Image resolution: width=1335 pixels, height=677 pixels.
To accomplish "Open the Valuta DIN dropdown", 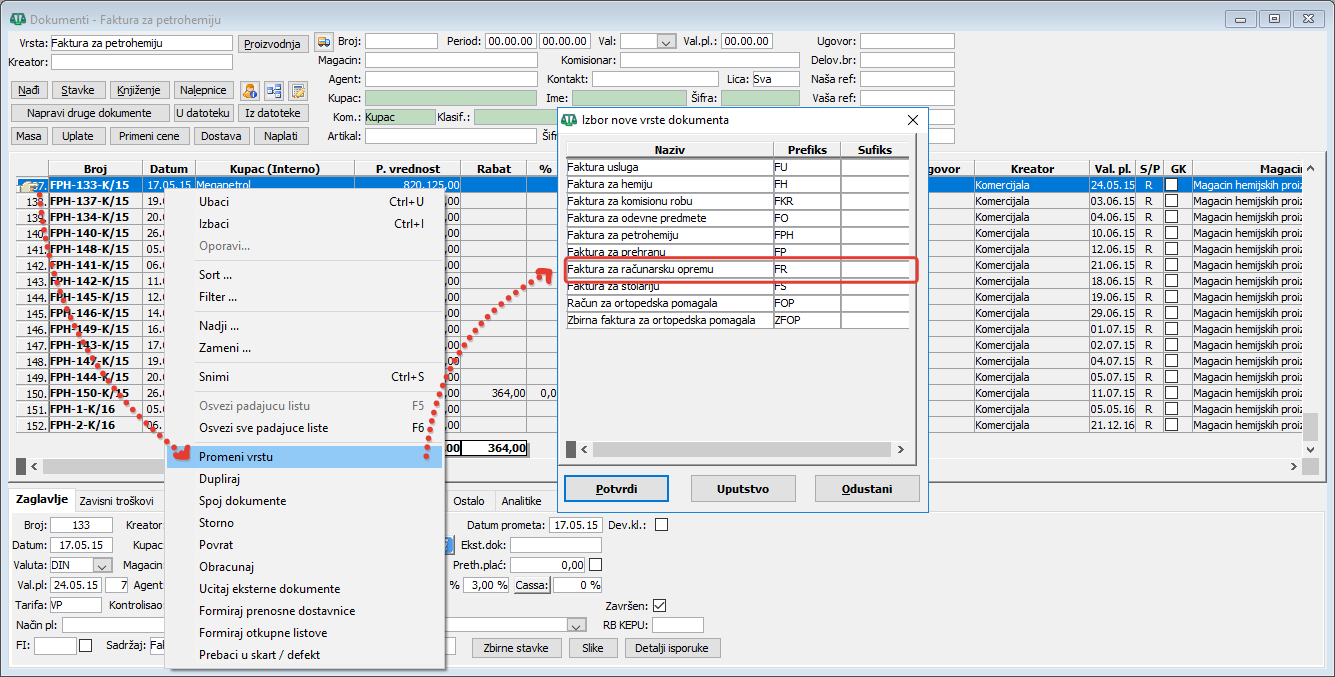I will tap(102, 565).
